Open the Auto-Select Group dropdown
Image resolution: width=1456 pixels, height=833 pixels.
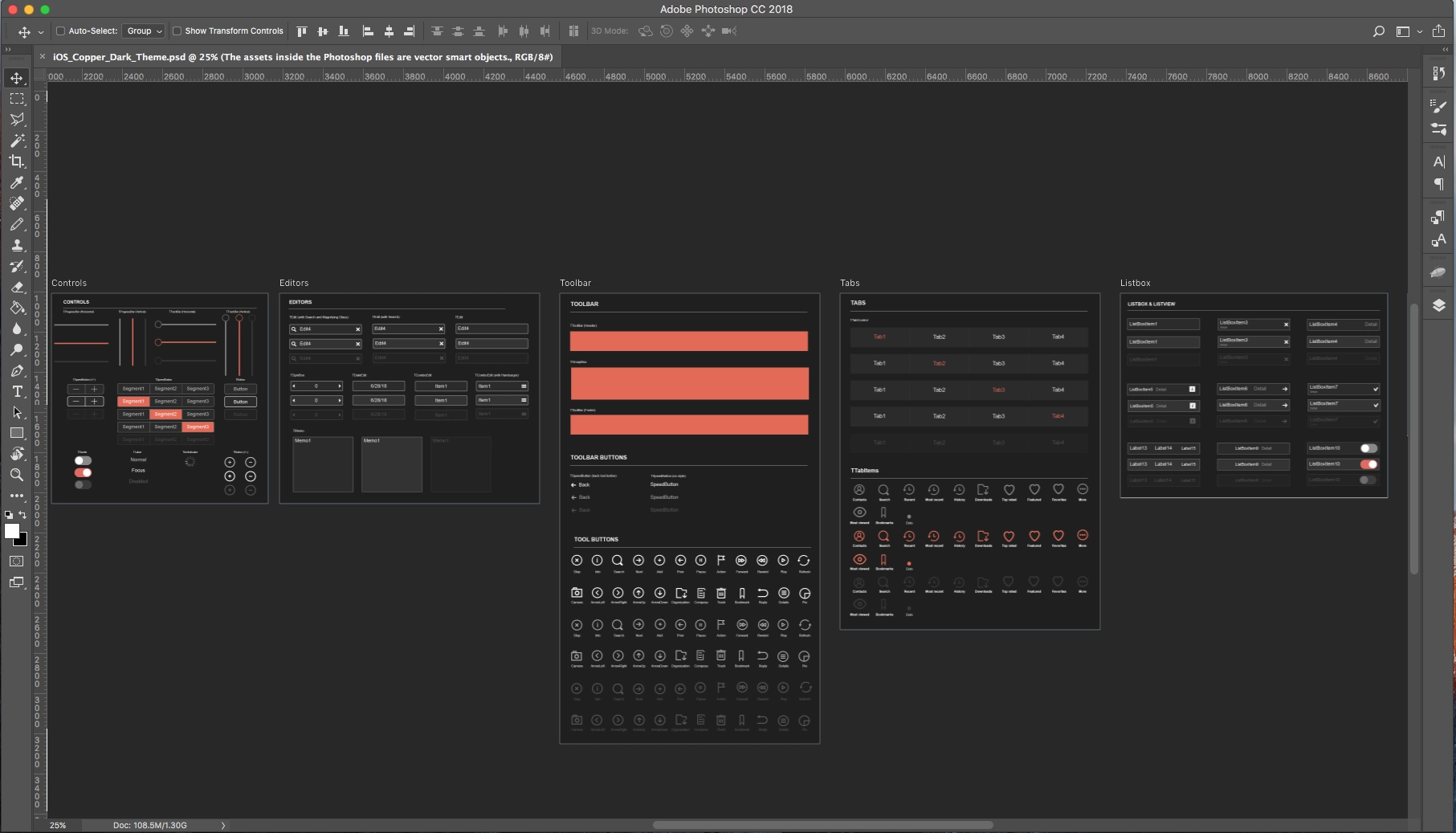144,31
